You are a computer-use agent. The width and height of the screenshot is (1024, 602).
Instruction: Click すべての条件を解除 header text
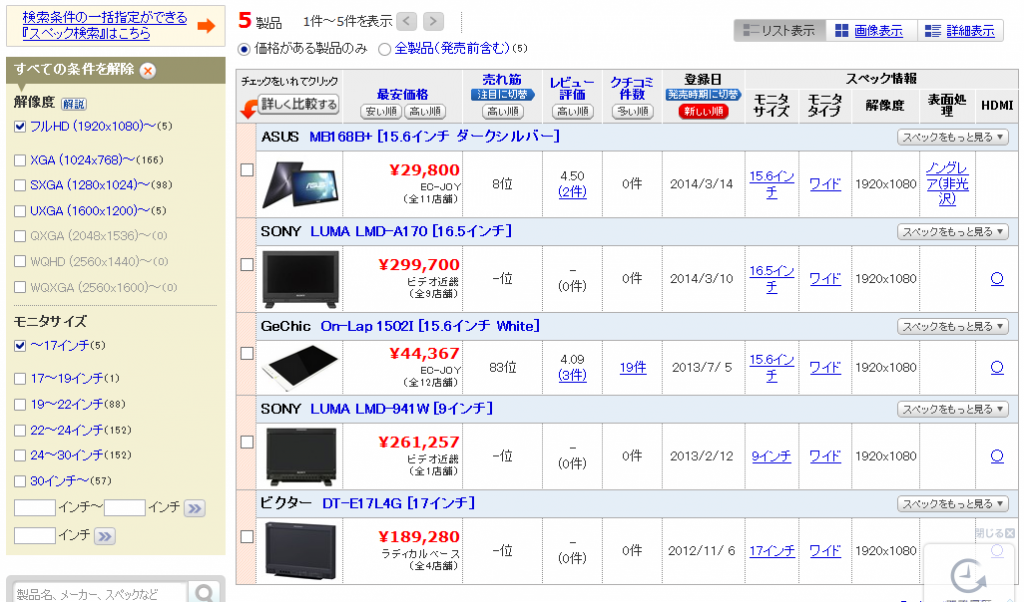tap(74, 69)
